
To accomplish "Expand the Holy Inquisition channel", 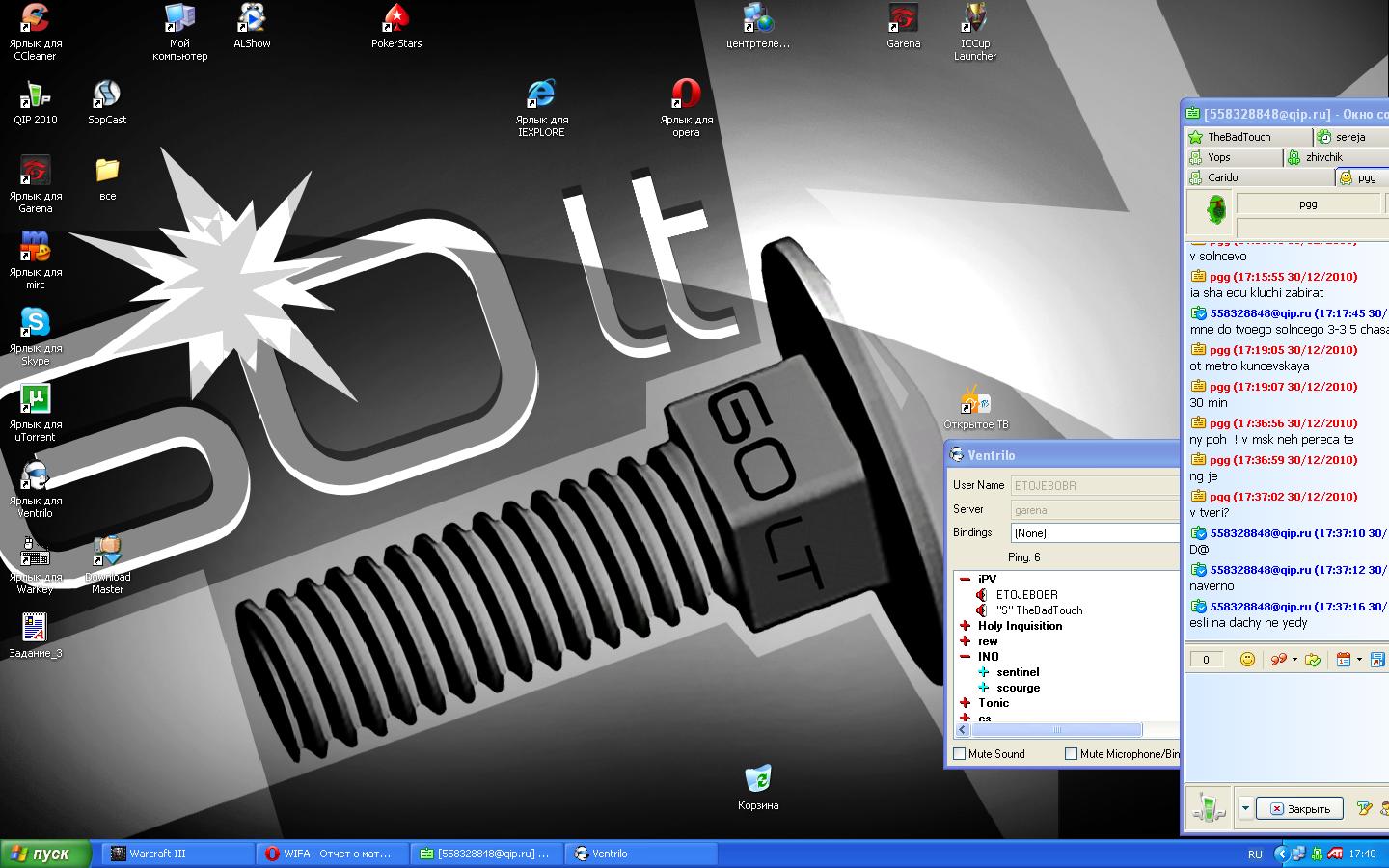I will pyautogui.click(x=965, y=626).
